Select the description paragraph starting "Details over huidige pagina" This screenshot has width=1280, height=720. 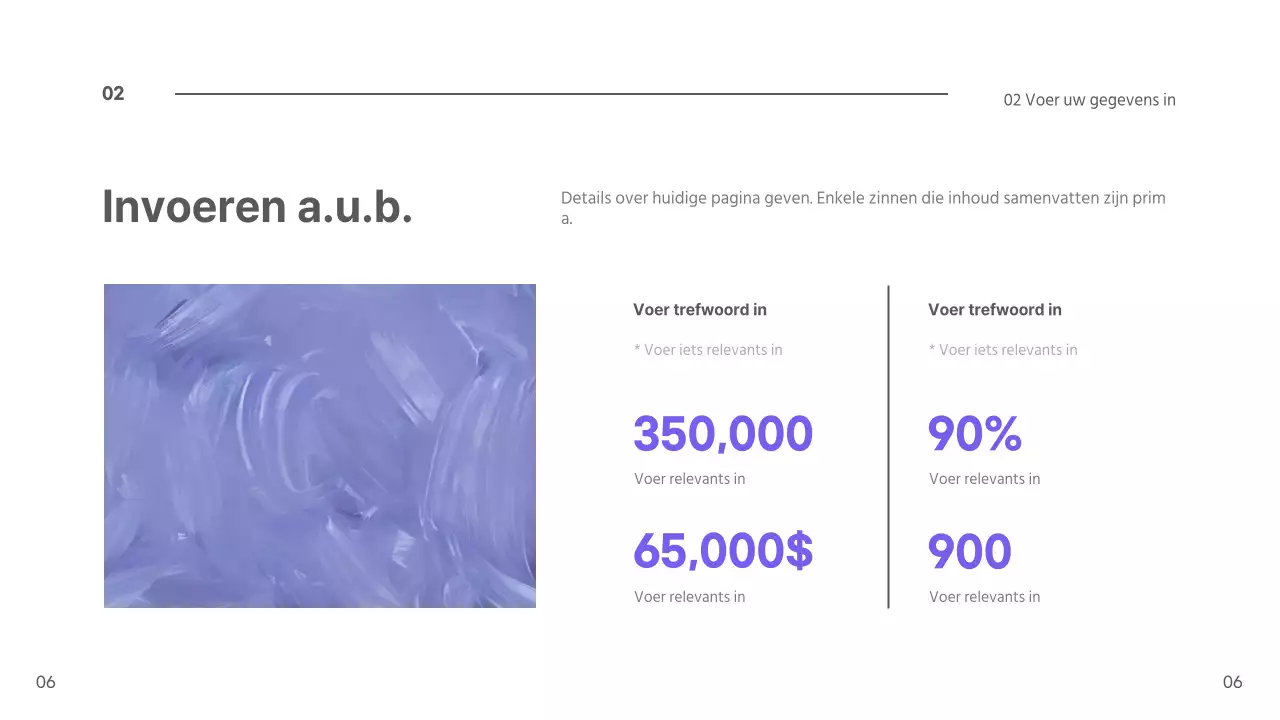click(x=863, y=208)
